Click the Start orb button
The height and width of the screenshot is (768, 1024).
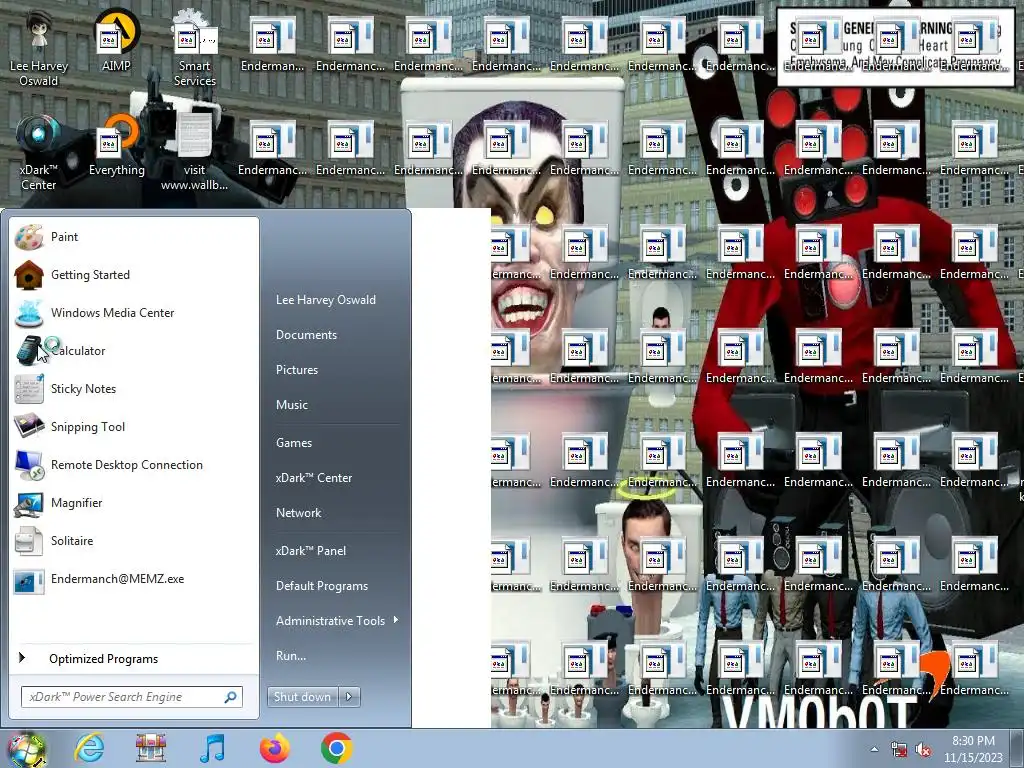tap(26, 749)
